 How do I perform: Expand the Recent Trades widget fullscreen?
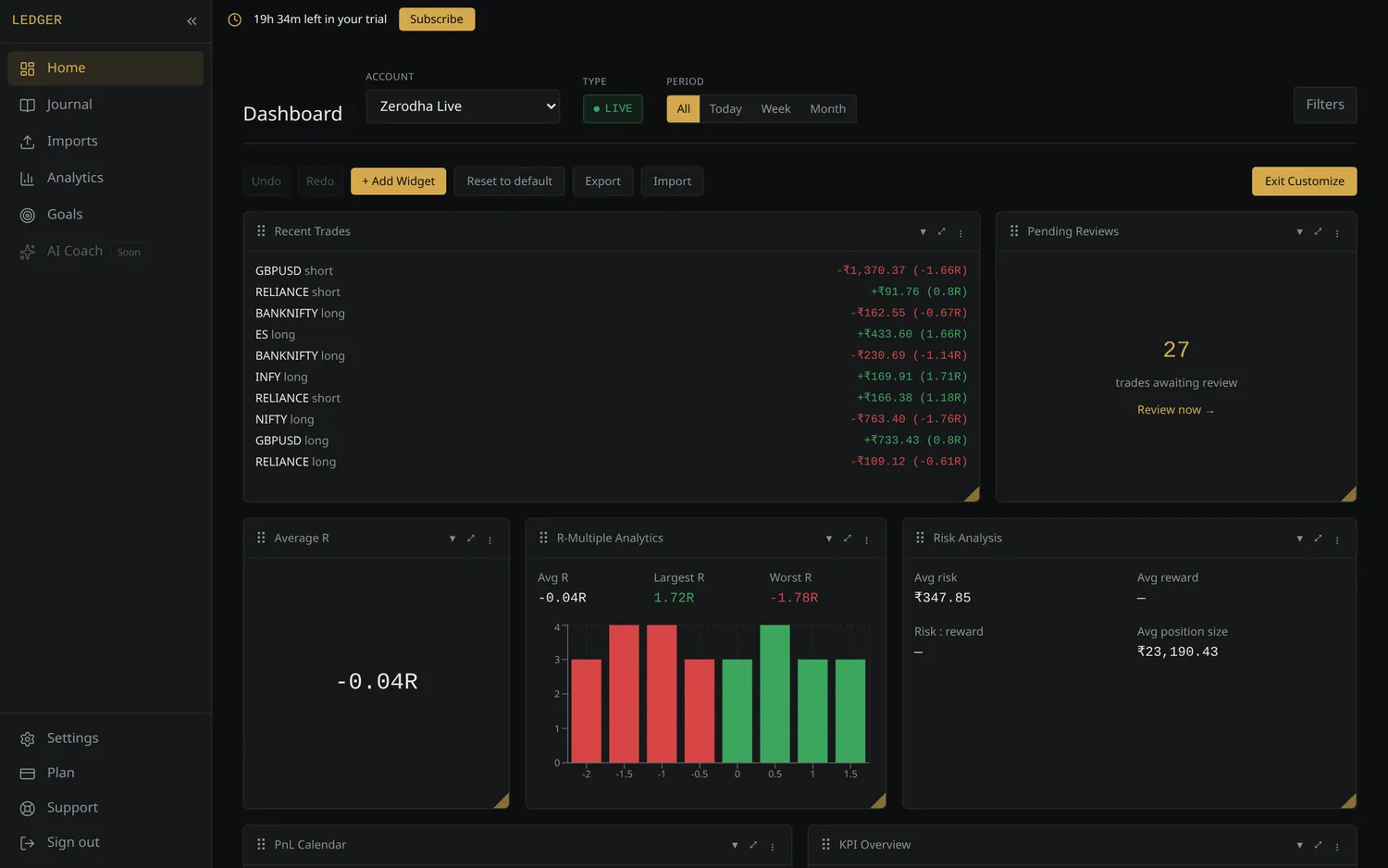tap(941, 231)
